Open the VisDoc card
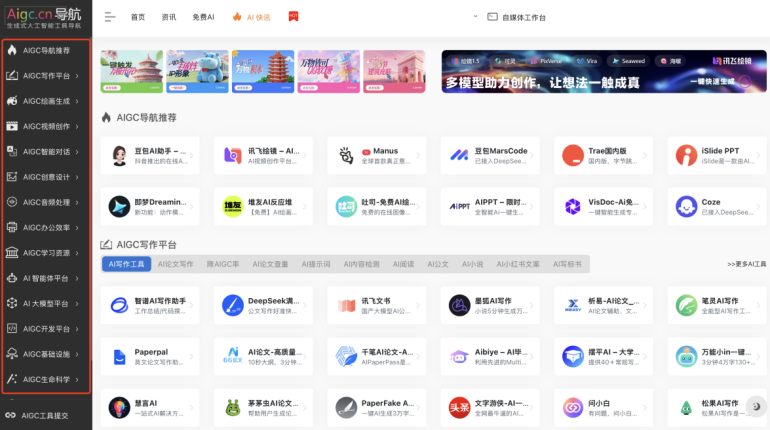Image resolution: width=770 pixels, height=430 pixels. (x=604, y=207)
